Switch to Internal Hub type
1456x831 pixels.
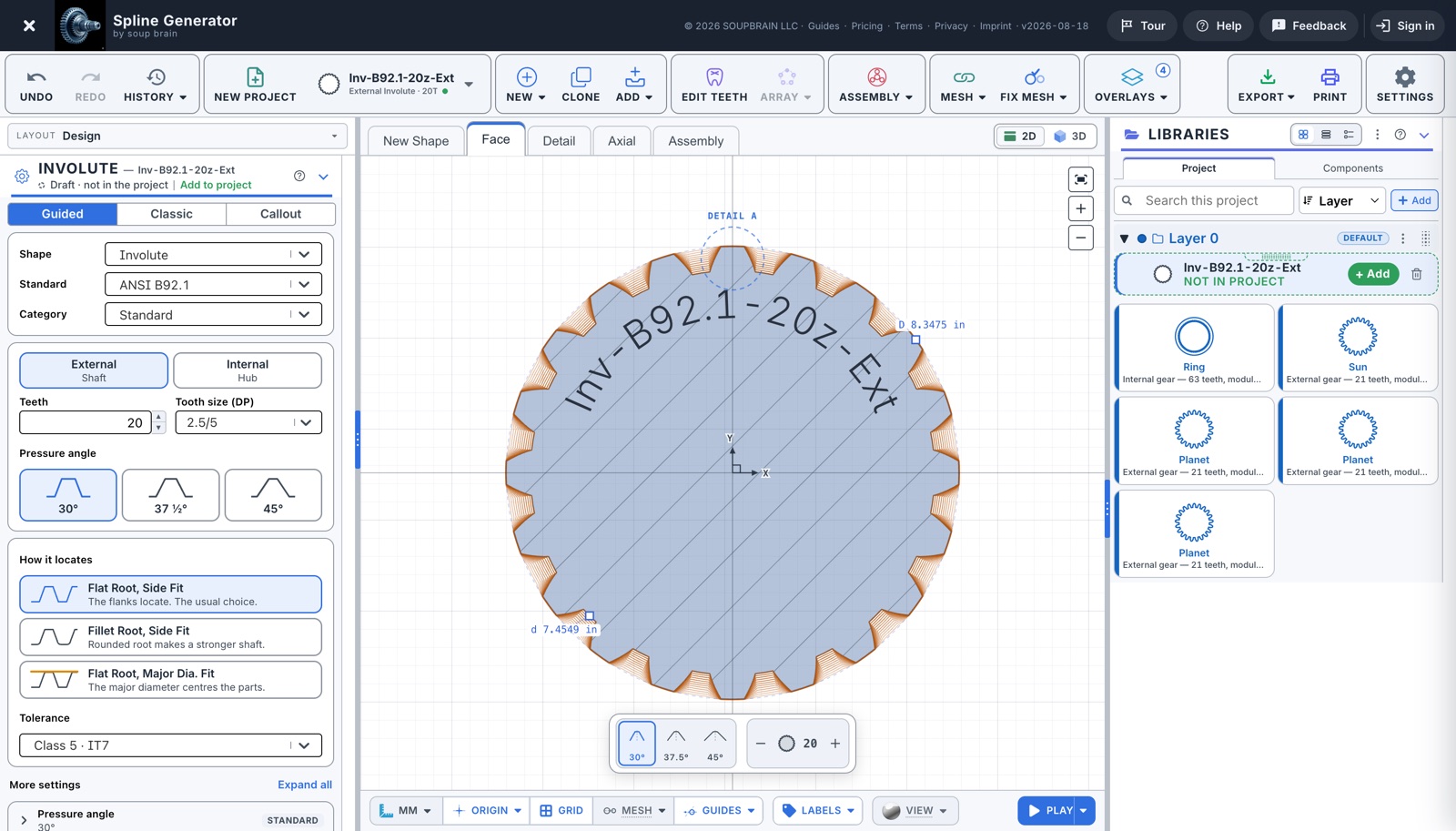248,370
